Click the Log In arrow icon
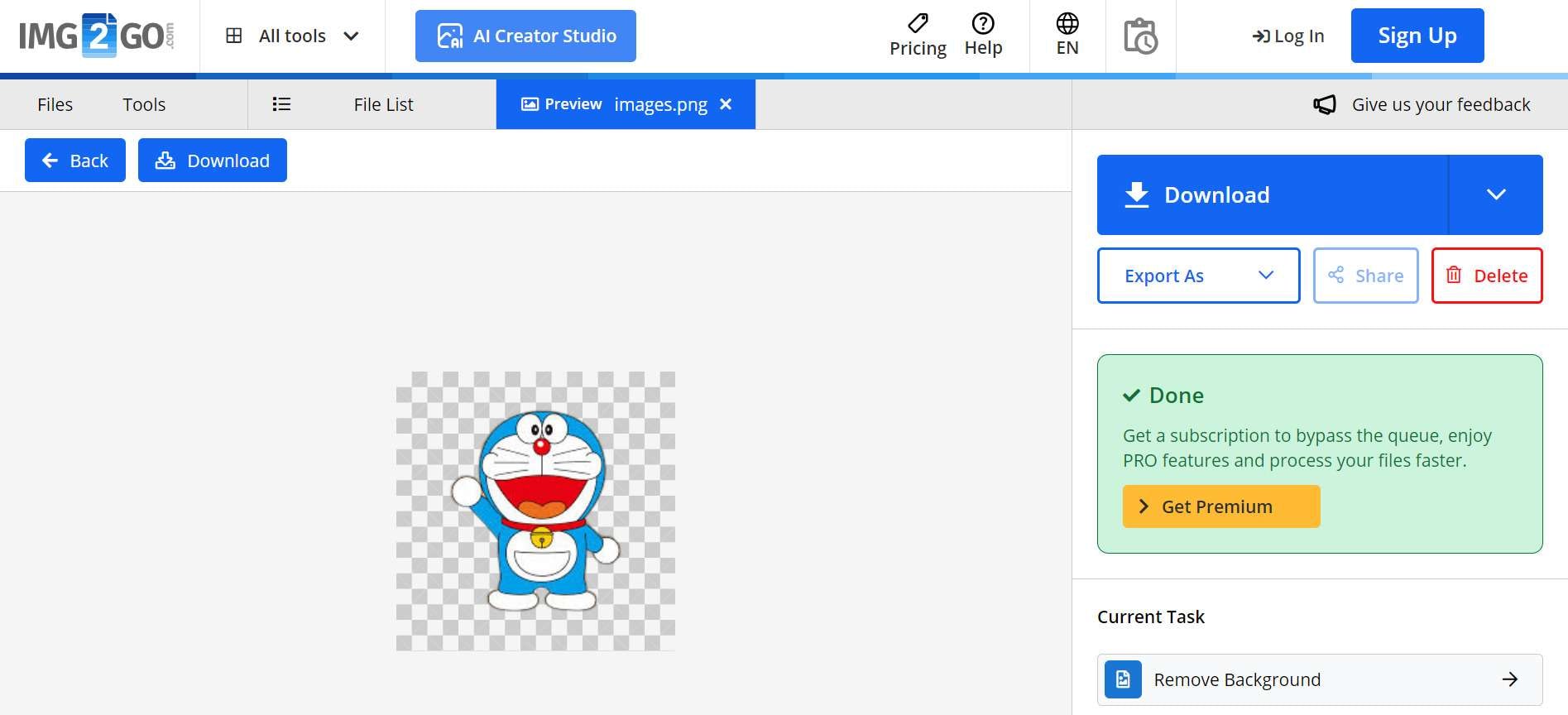 click(x=1260, y=36)
